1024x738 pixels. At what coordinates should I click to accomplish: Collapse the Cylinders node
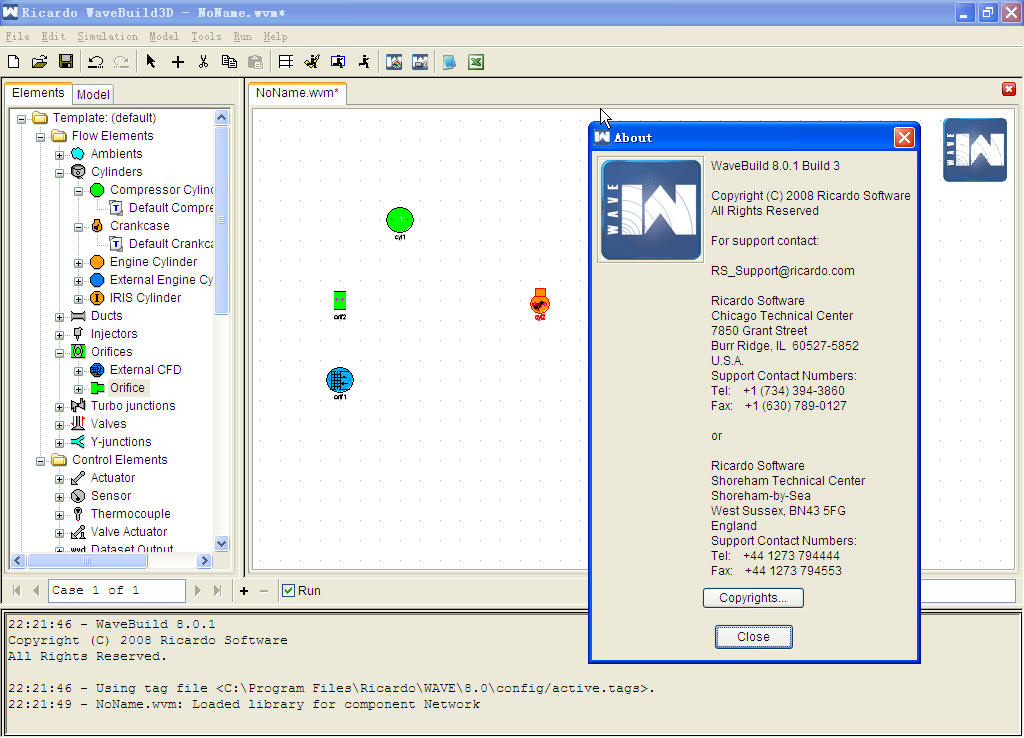(59, 173)
